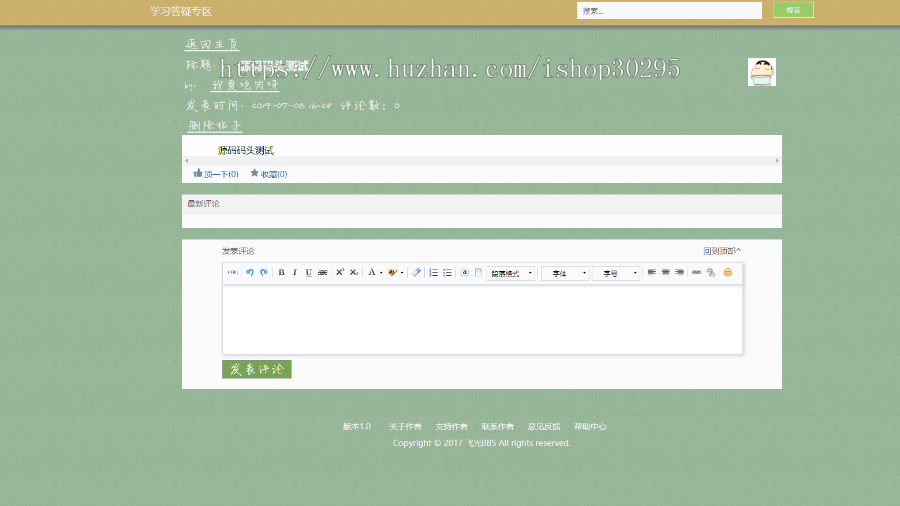900x506 pixels.
Task: Insert an unordered bullet list
Action: [x=448, y=273]
